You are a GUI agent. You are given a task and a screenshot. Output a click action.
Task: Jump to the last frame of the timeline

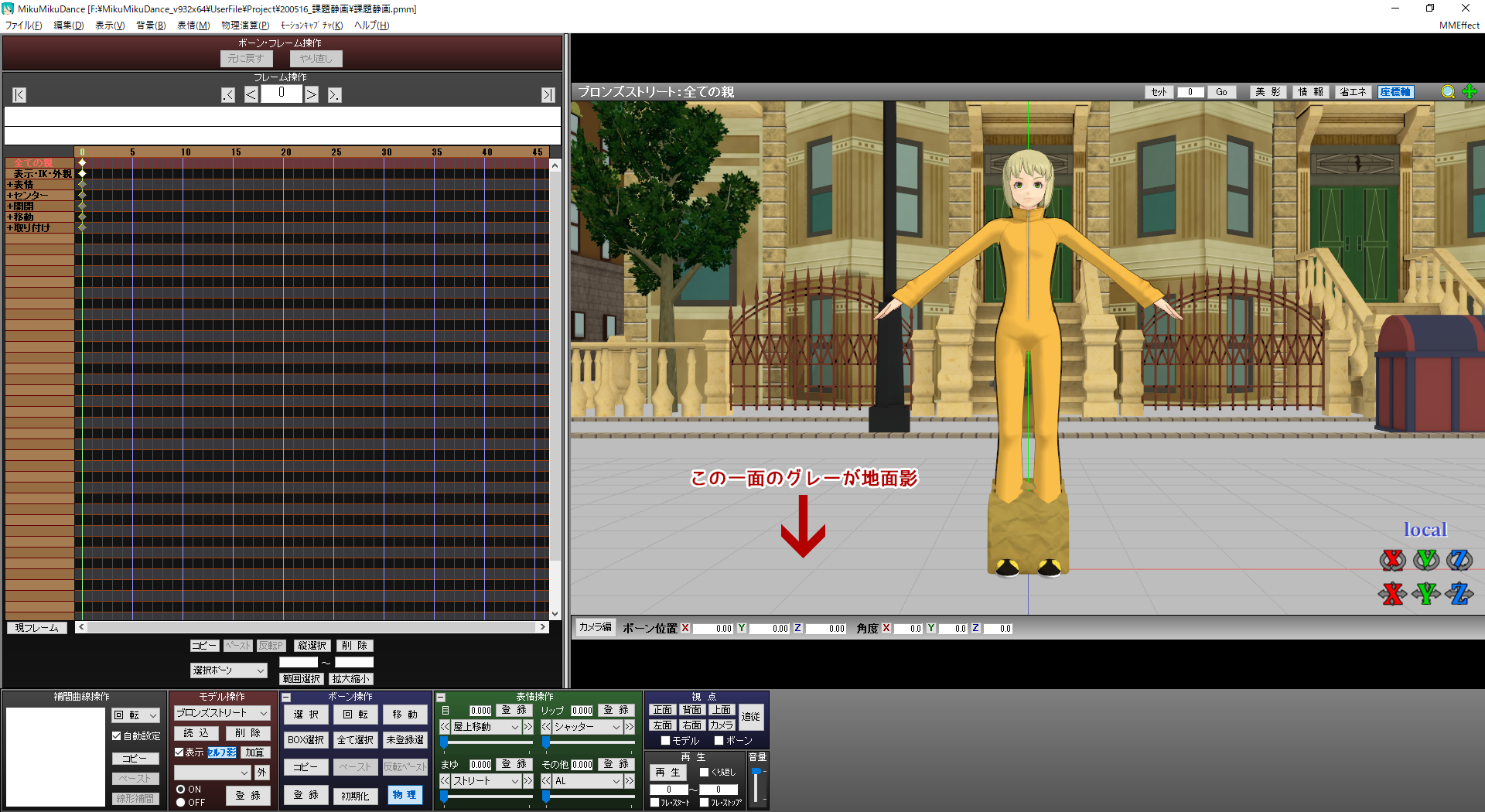coord(548,95)
